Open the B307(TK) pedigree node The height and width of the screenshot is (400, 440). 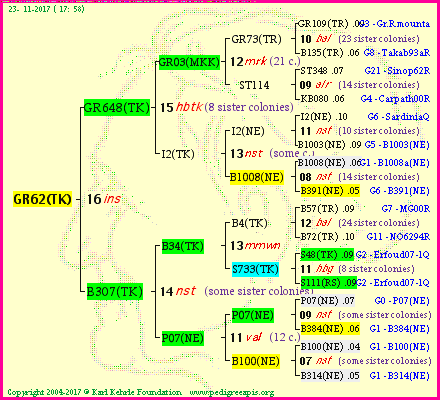pyautogui.click(x=115, y=292)
